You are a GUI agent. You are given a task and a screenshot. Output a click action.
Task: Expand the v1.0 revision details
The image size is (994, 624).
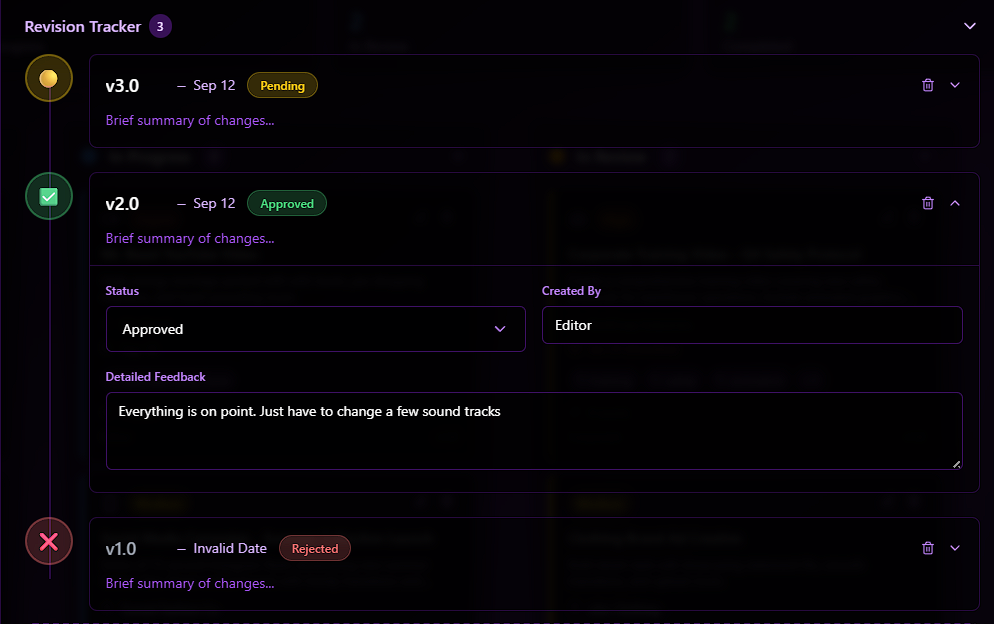(x=955, y=548)
